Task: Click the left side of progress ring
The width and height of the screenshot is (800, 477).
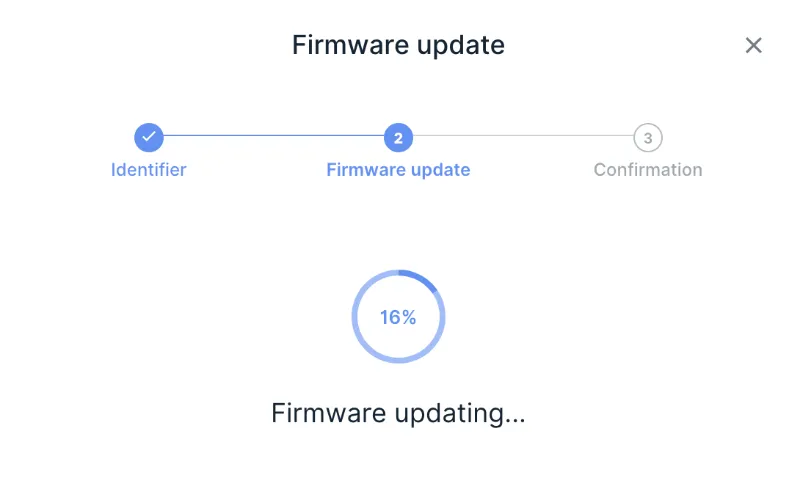Action: click(x=355, y=317)
